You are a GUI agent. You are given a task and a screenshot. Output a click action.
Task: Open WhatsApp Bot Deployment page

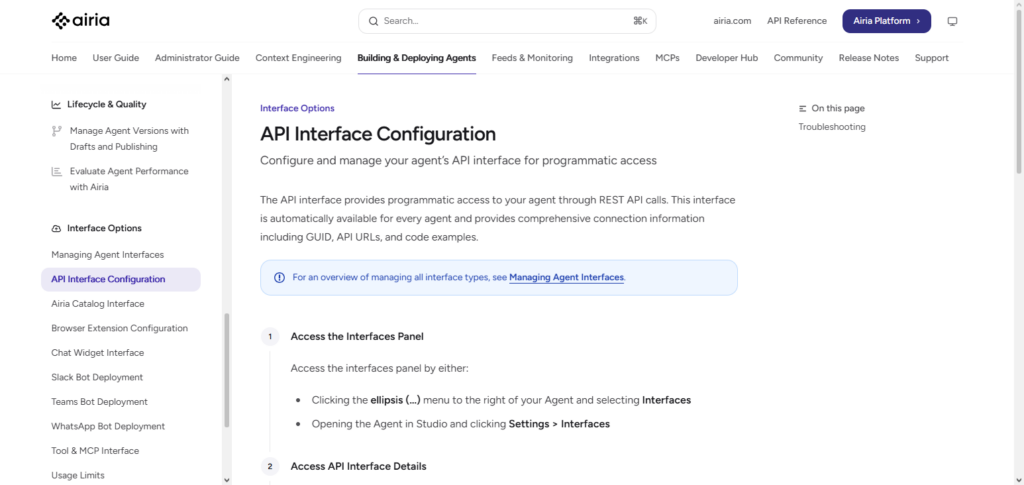[108, 426]
